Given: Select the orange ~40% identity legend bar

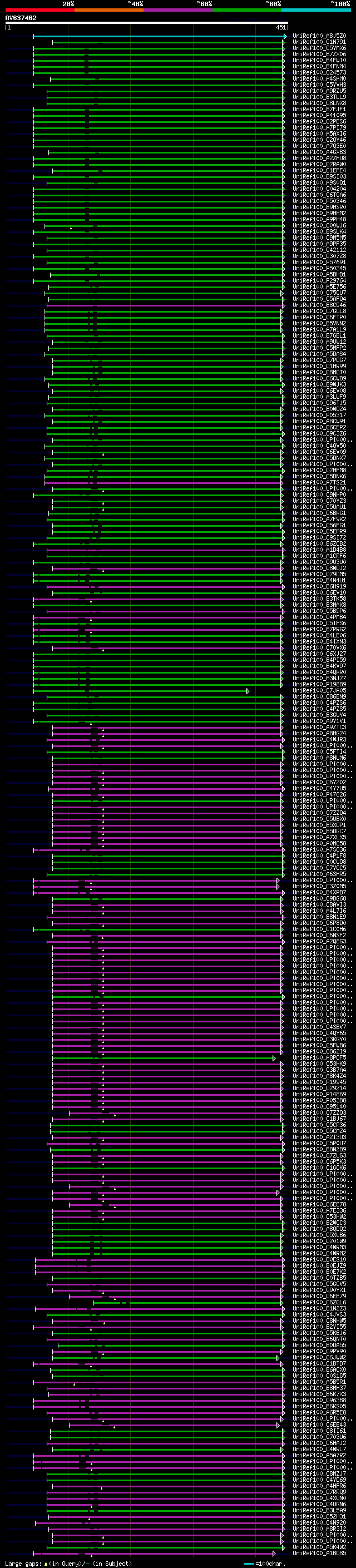Looking at the screenshot, I should 109,10.
